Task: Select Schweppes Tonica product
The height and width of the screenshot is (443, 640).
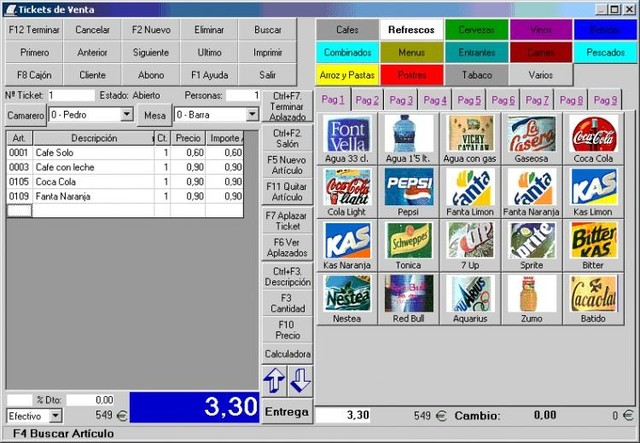Action: point(409,246)
